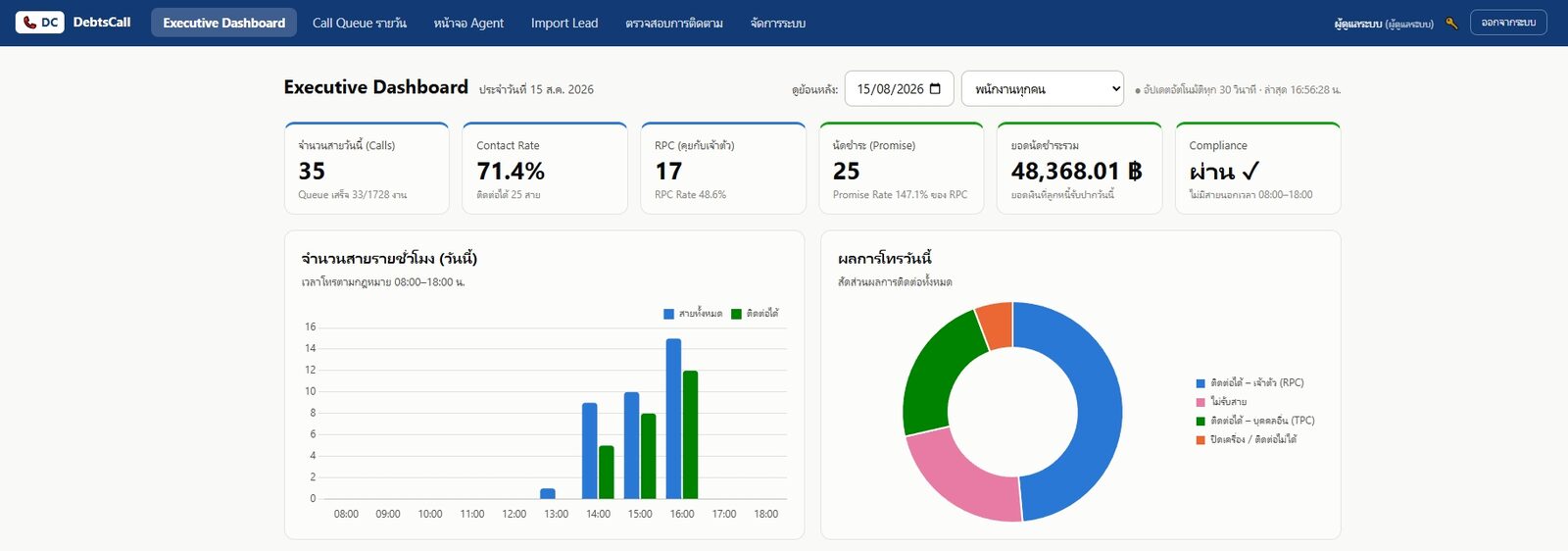
Task: Click the blue bar at 15:00
Action: tap(631, 445)
